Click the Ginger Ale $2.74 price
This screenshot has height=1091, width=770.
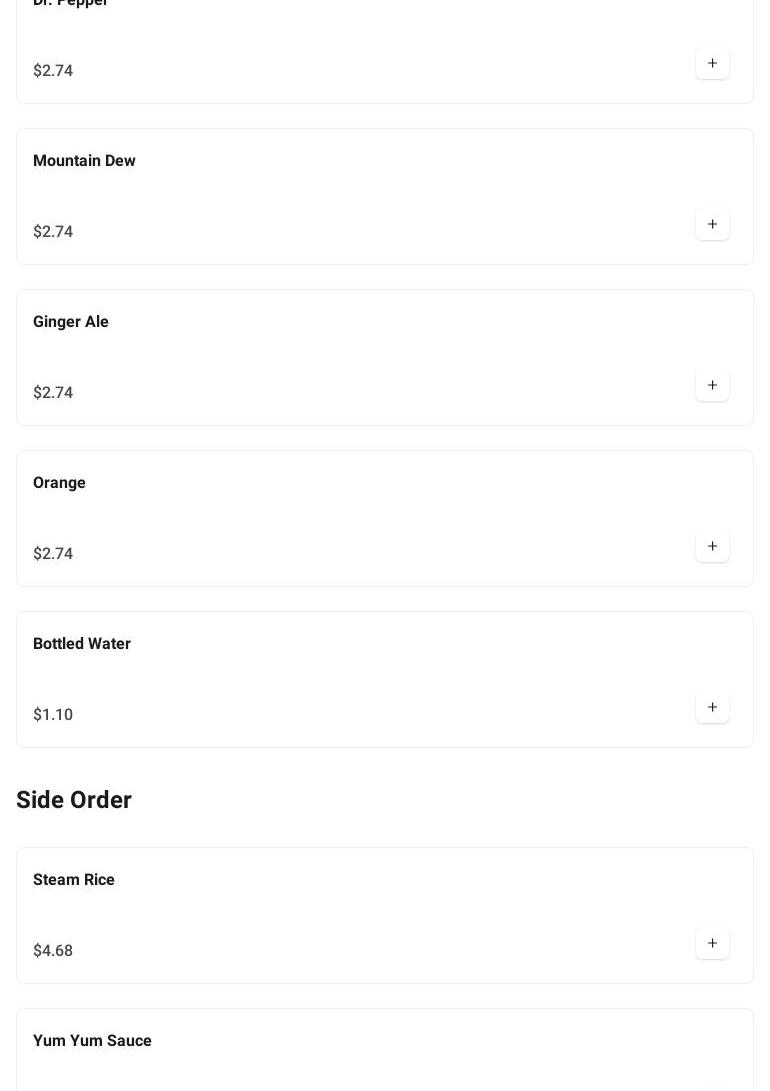[53, 393]
